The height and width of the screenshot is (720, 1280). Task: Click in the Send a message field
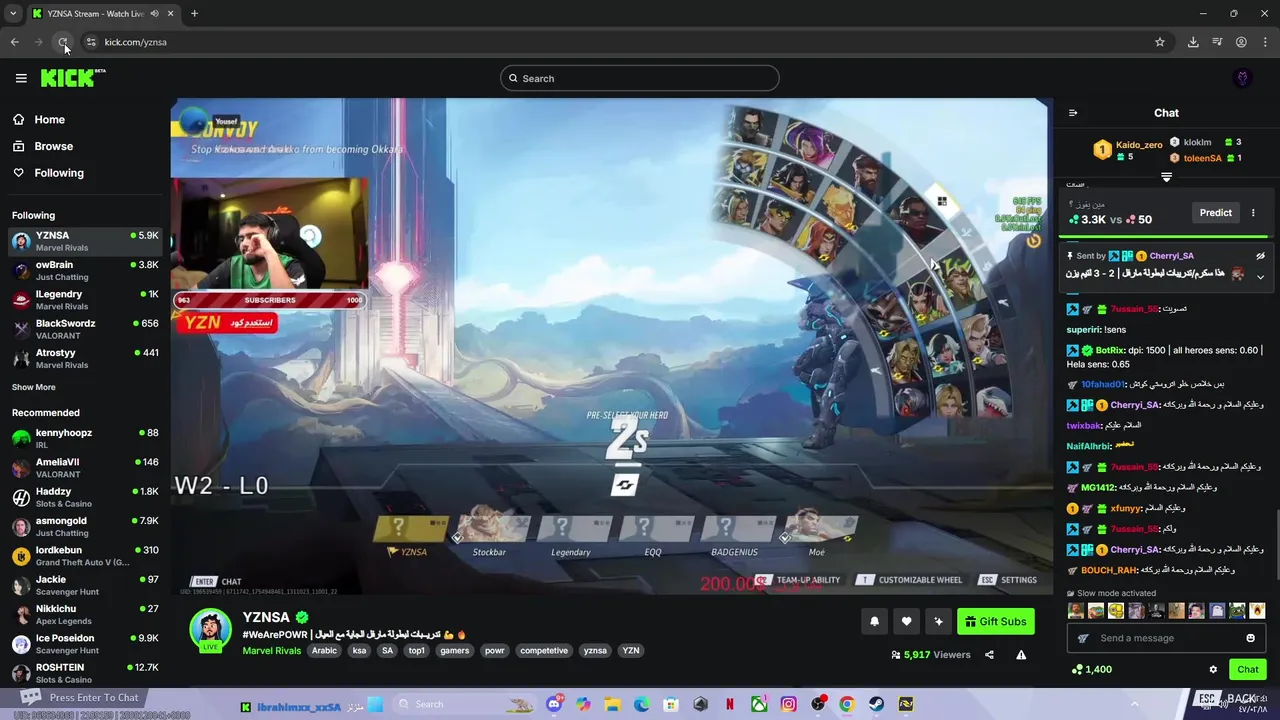tap(1166, 638)
